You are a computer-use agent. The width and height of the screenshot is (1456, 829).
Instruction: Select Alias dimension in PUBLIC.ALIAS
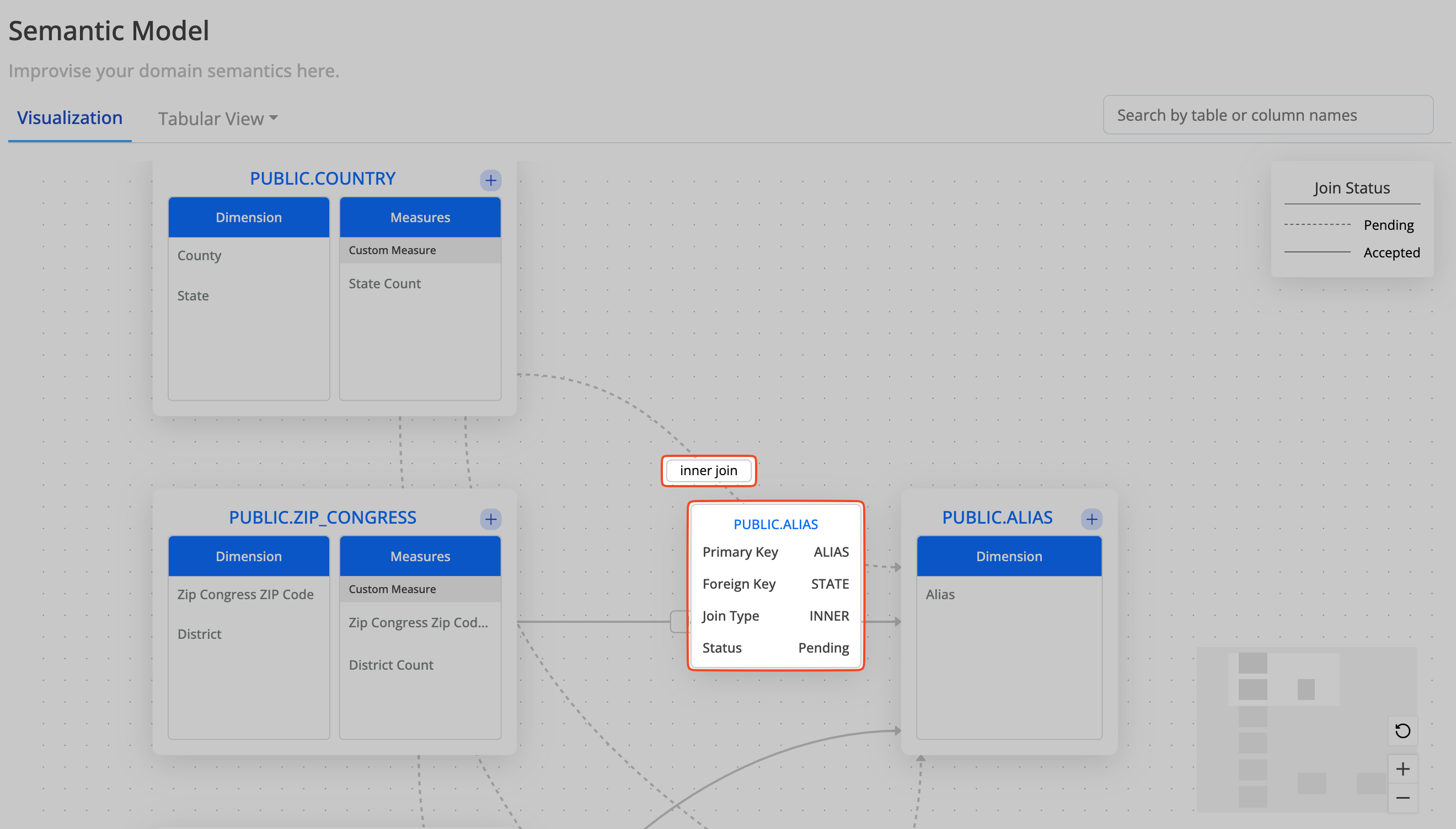940,594
